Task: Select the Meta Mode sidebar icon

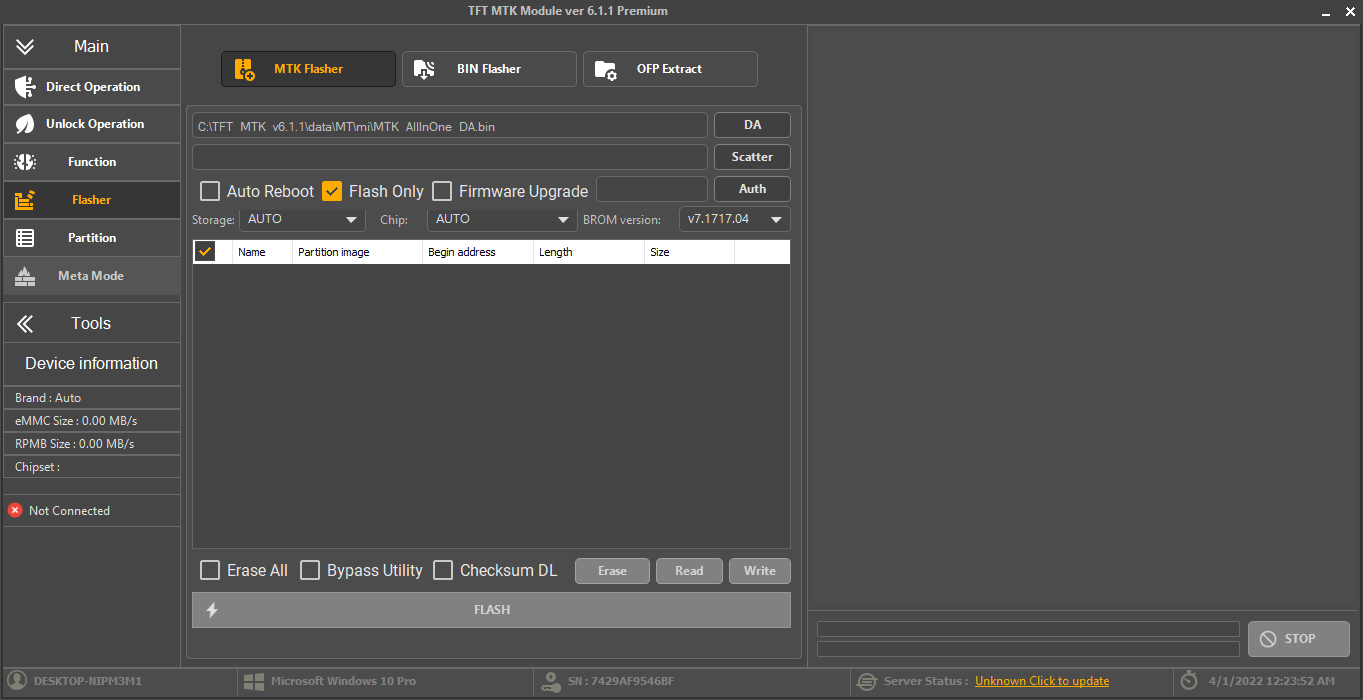Action: [x=28, y=276]
